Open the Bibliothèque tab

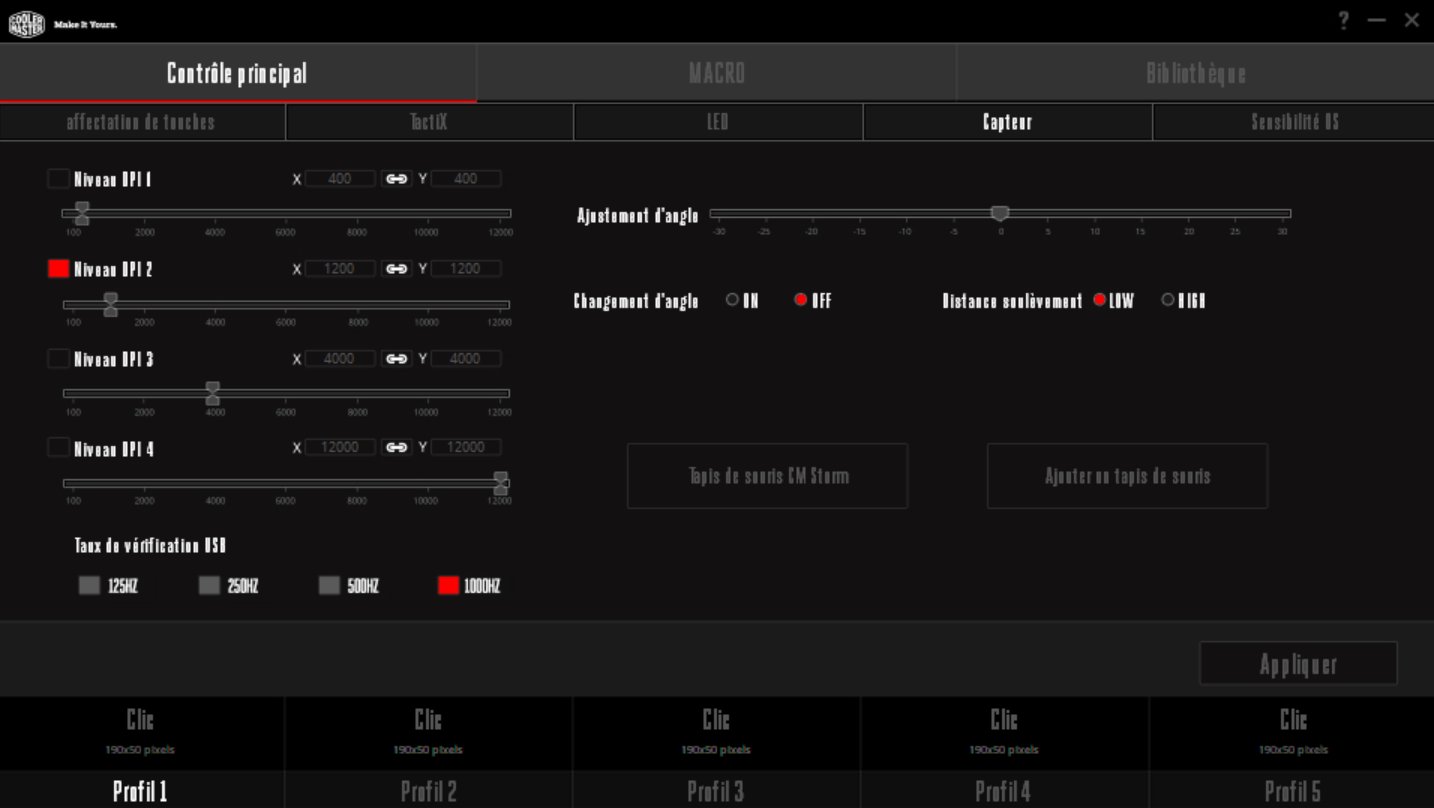(1195, 73)
